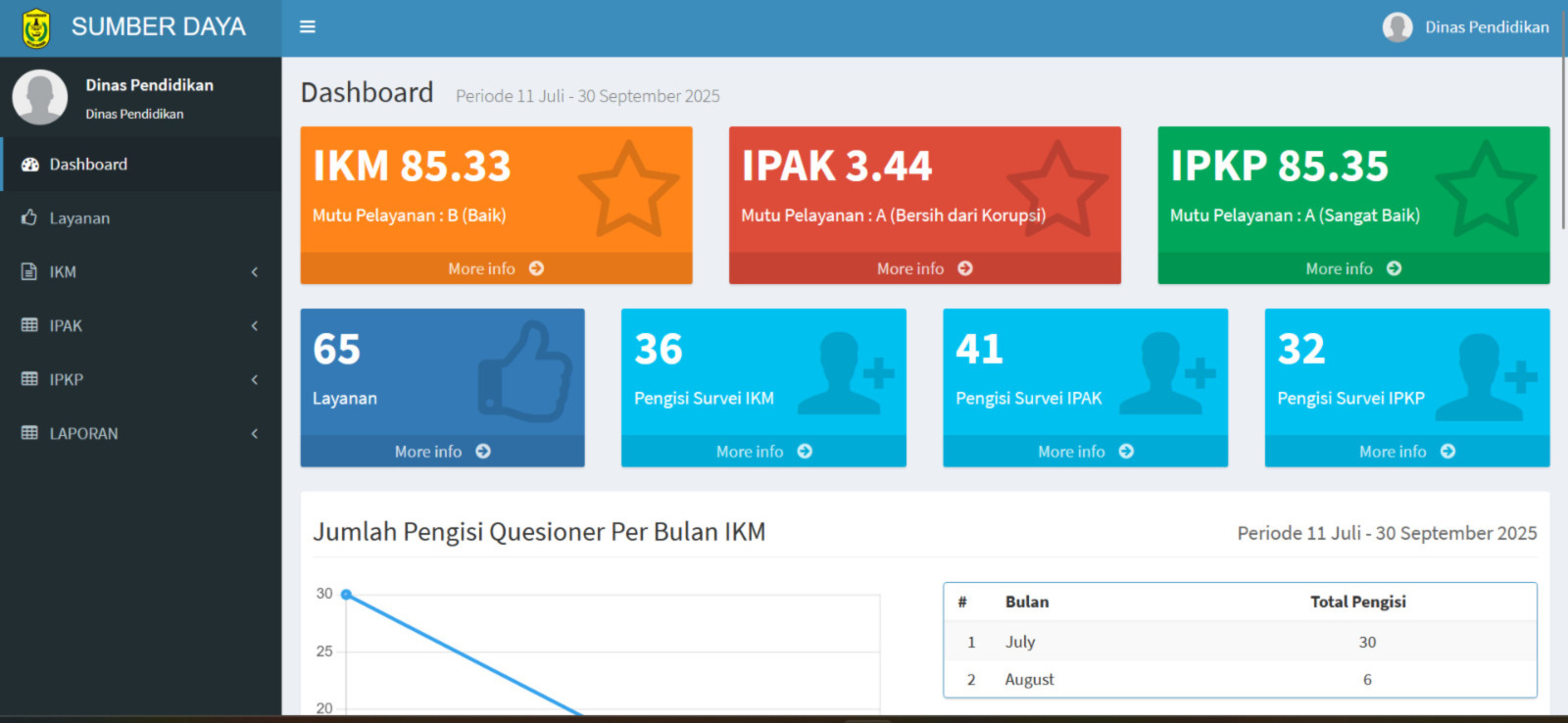The height and width of the screenshot is (723, 1568).
Task: Click More info on the IKM 85.33 card
Action: pos(495,268)
